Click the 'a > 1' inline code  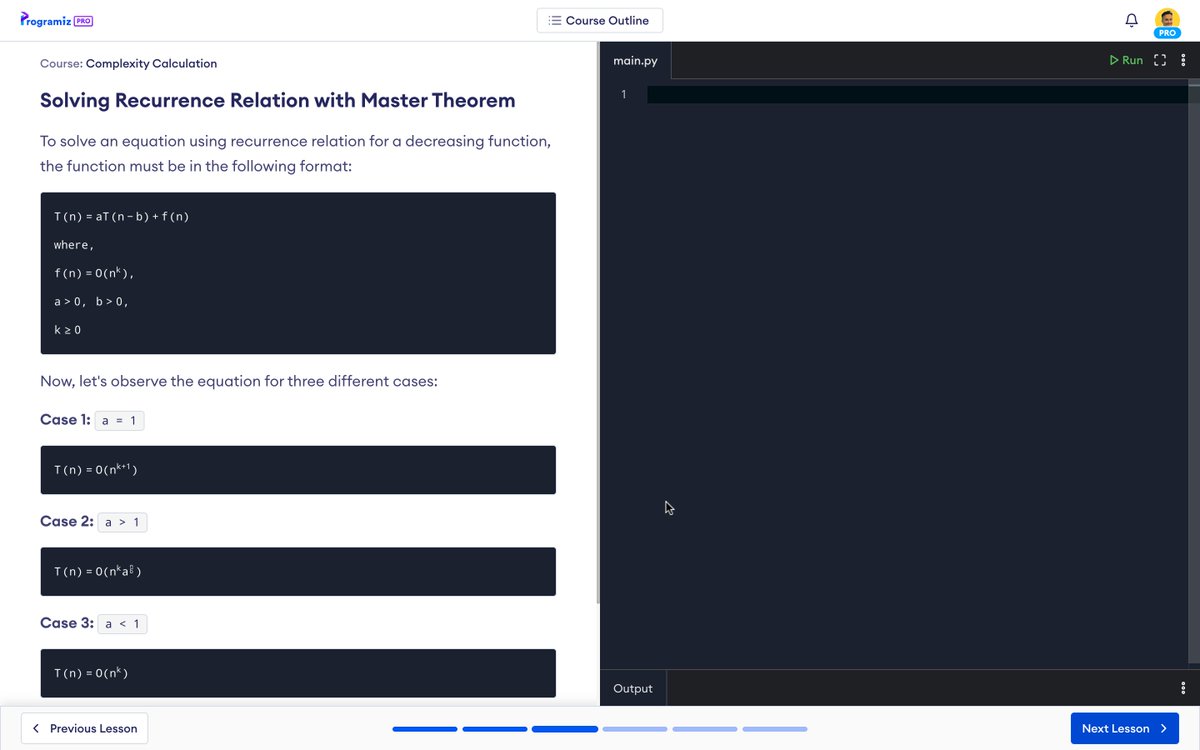(x=123, y=522)
